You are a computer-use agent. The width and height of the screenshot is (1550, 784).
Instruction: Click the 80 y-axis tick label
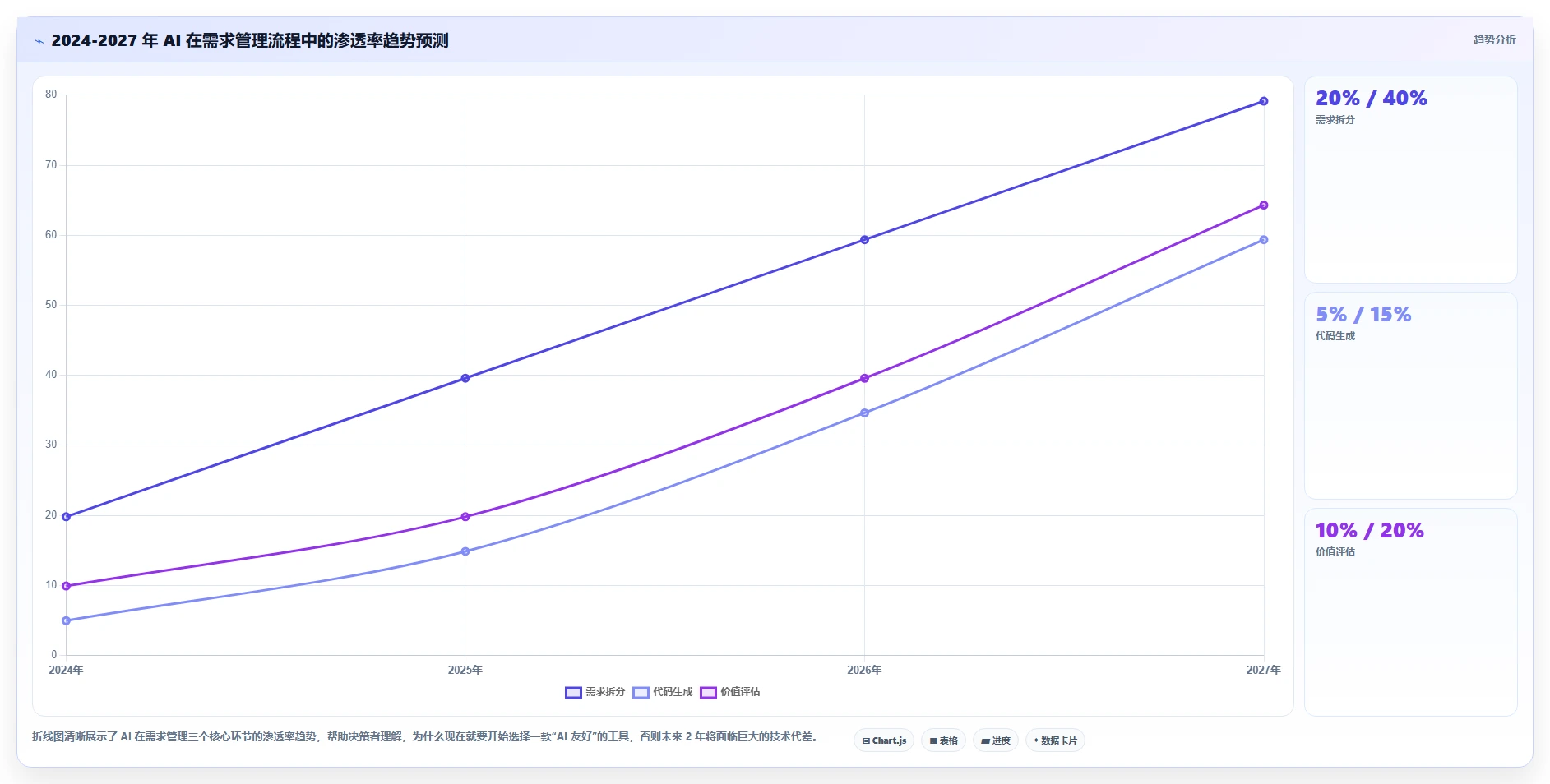51,95
